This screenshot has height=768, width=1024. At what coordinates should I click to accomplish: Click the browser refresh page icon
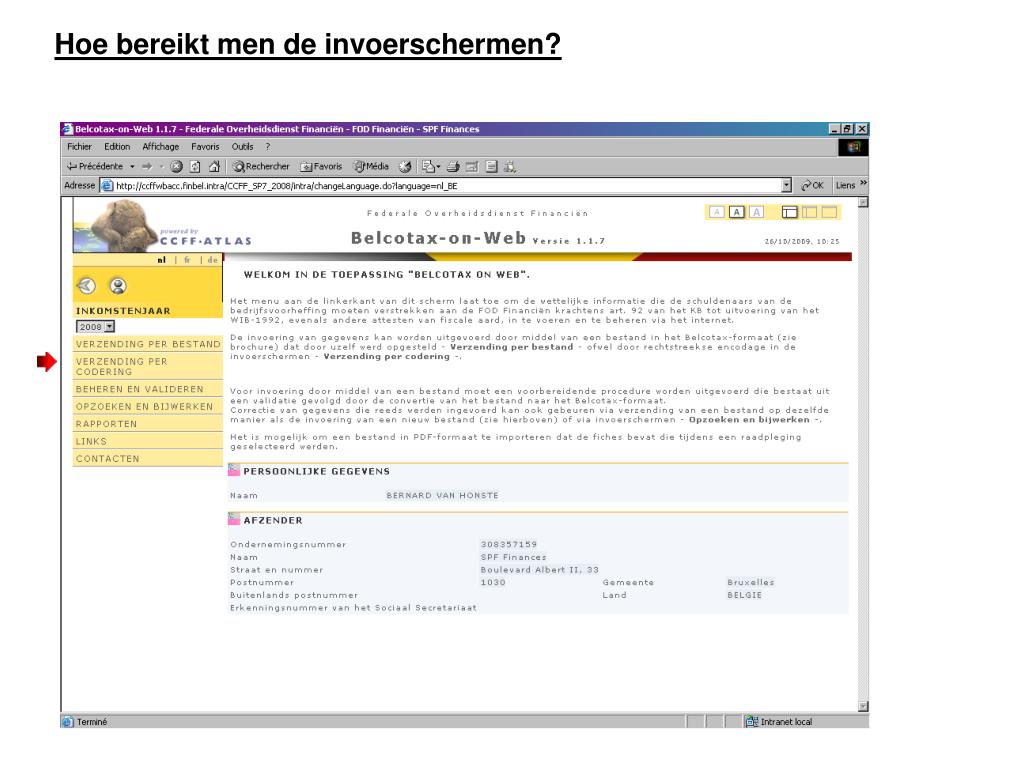tap(195, 167)
